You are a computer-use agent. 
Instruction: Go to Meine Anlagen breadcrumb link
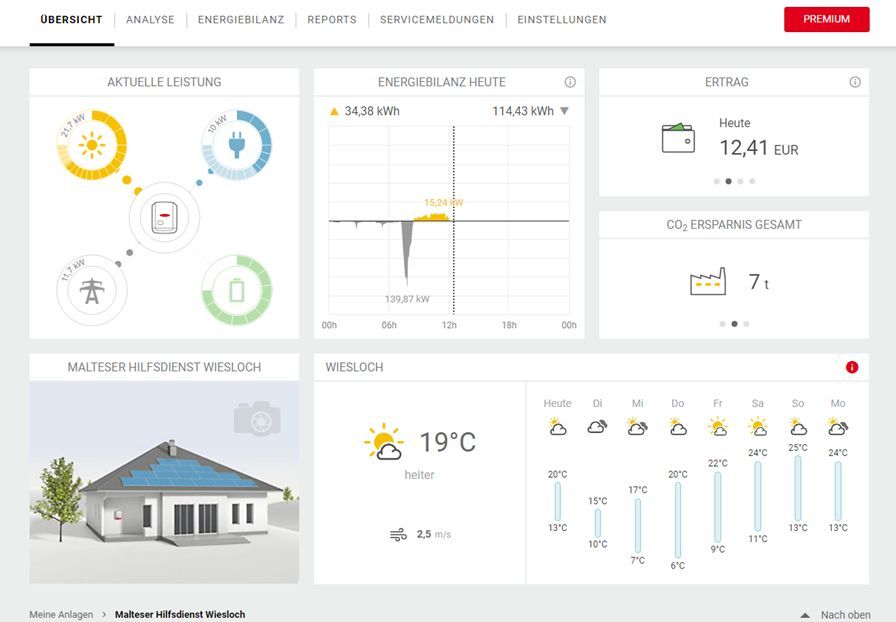point(61,614)
